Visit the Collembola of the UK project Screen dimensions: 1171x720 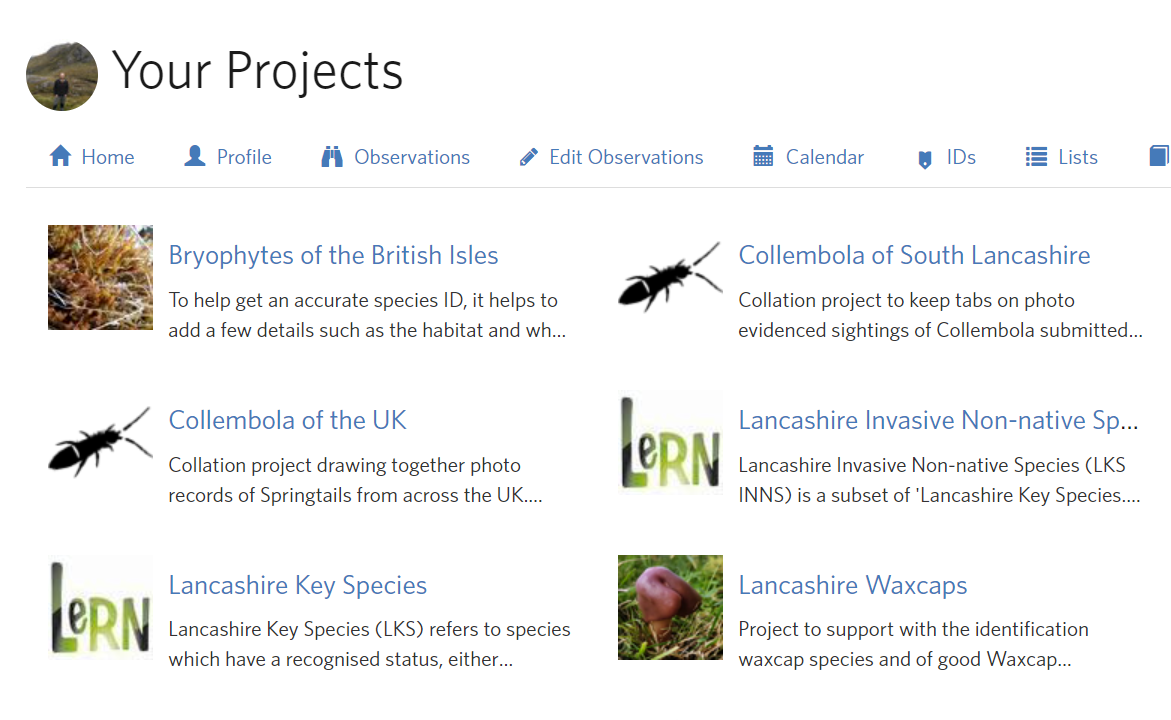click(287, 421)
